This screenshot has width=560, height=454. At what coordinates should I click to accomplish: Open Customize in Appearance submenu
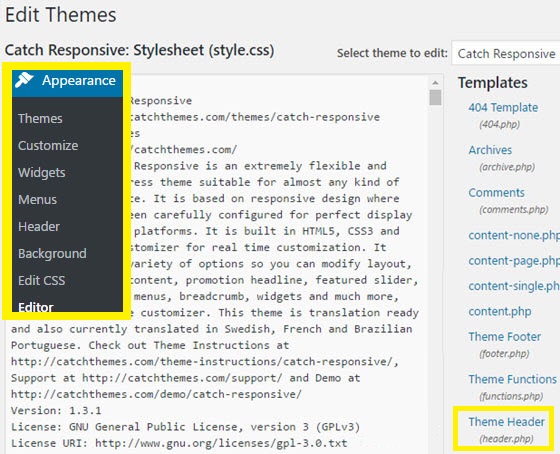click(x=48, y=145)
